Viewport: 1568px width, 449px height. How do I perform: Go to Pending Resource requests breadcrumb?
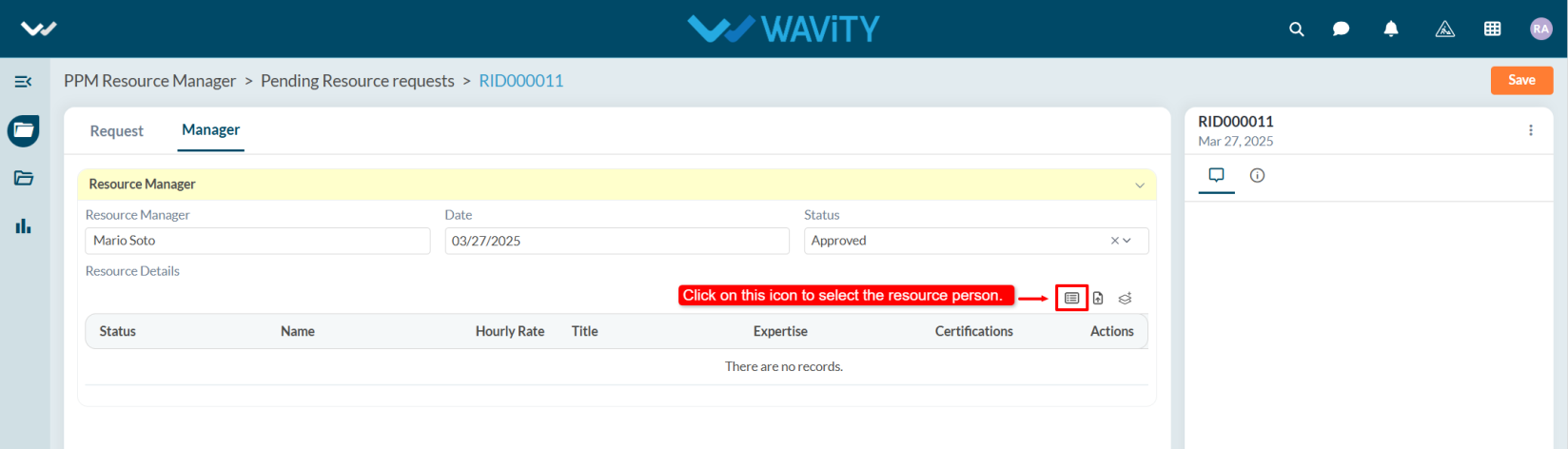coord(358,81)
